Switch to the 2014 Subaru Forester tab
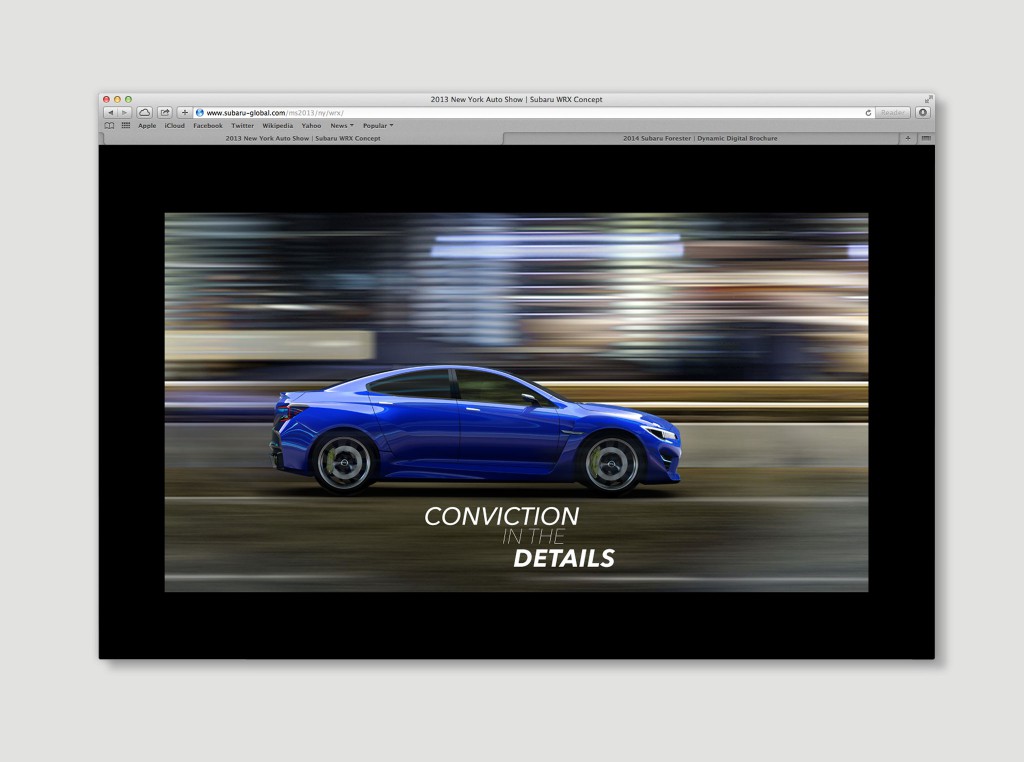The image size is (1024, 762). coord(700,138)
